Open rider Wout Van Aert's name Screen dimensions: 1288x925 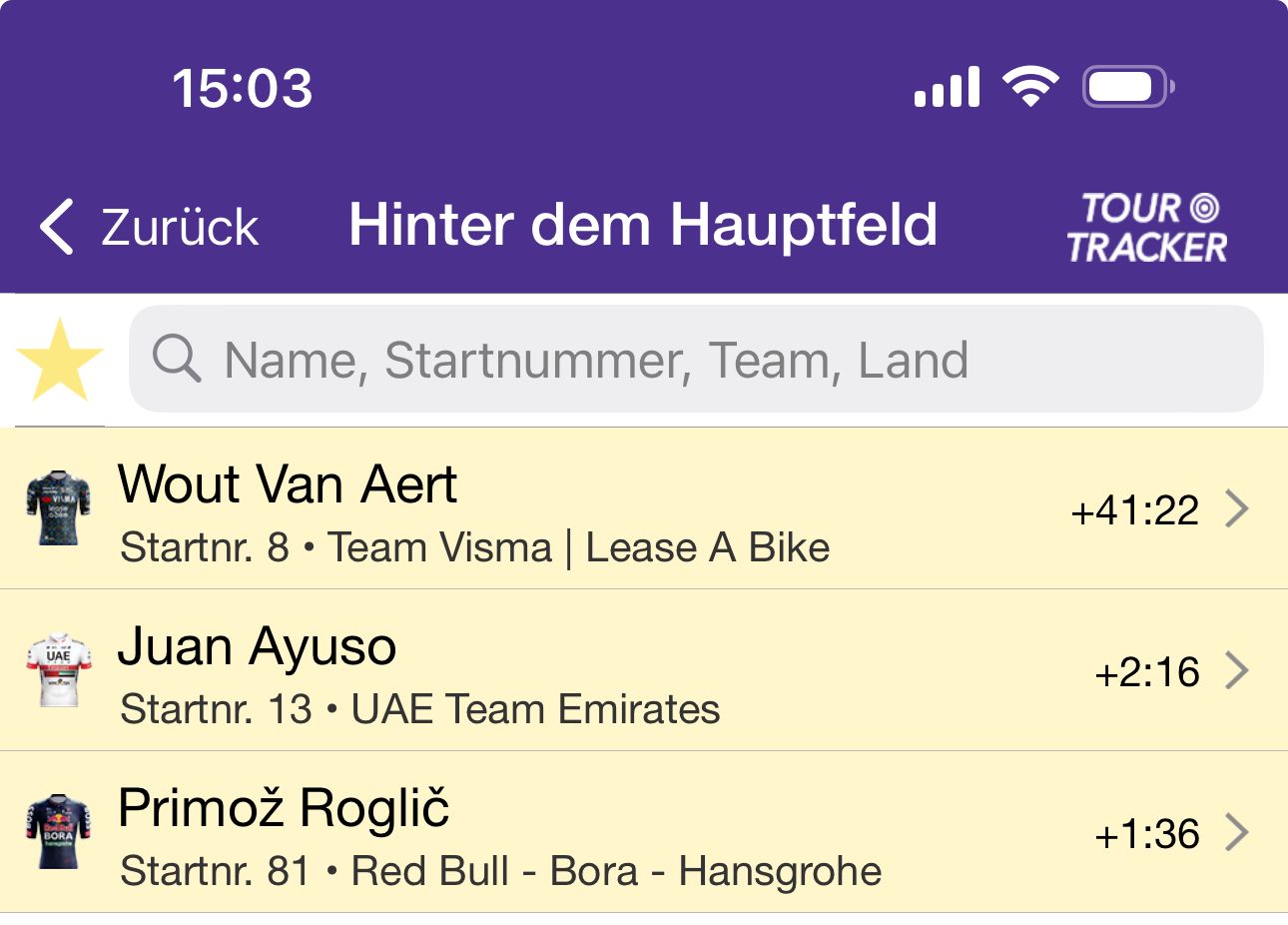coord(287,484)
